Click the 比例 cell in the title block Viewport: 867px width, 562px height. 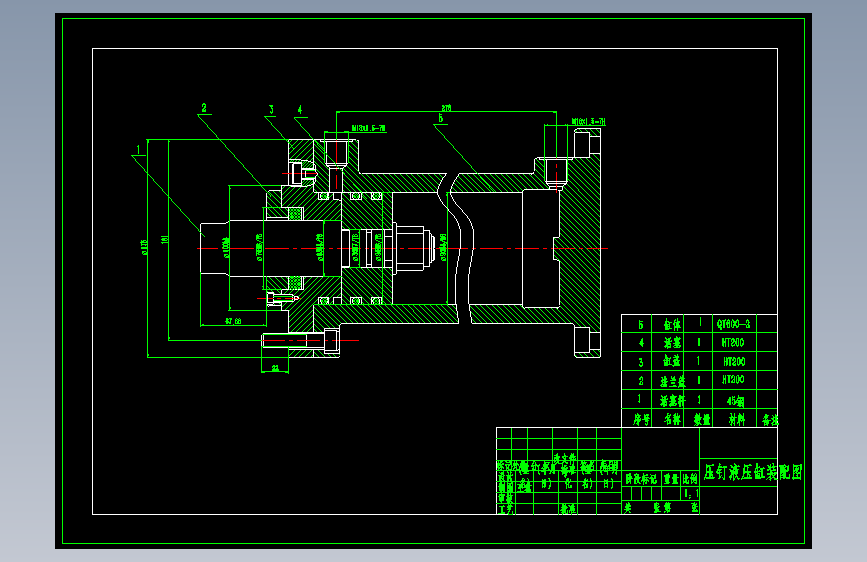690,478
